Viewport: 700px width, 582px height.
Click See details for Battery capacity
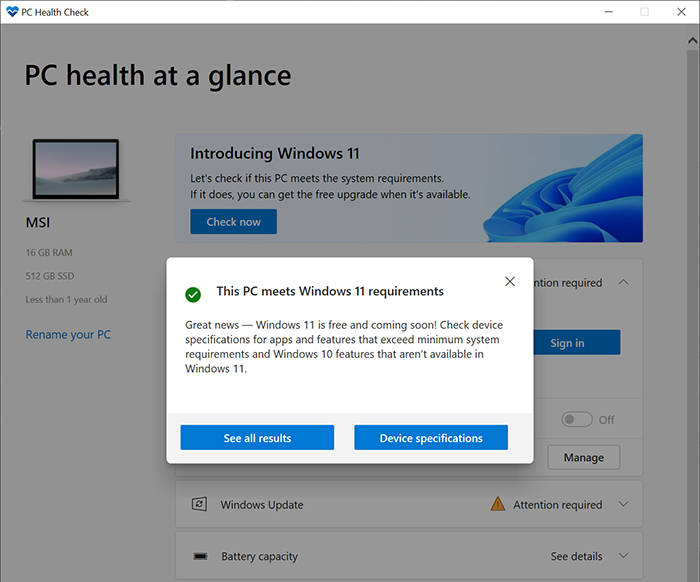click(x=576, y=556)
